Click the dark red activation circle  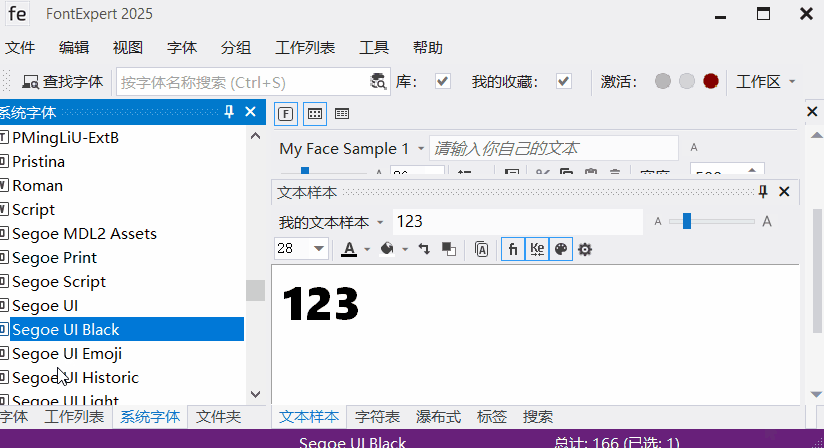711,81
